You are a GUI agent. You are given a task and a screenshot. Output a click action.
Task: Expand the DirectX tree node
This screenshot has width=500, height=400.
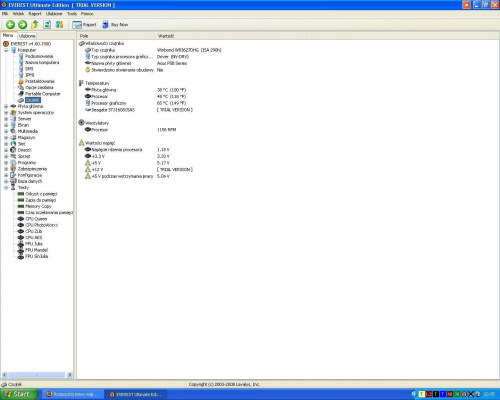pyautogui.click(x=6, y=150)
